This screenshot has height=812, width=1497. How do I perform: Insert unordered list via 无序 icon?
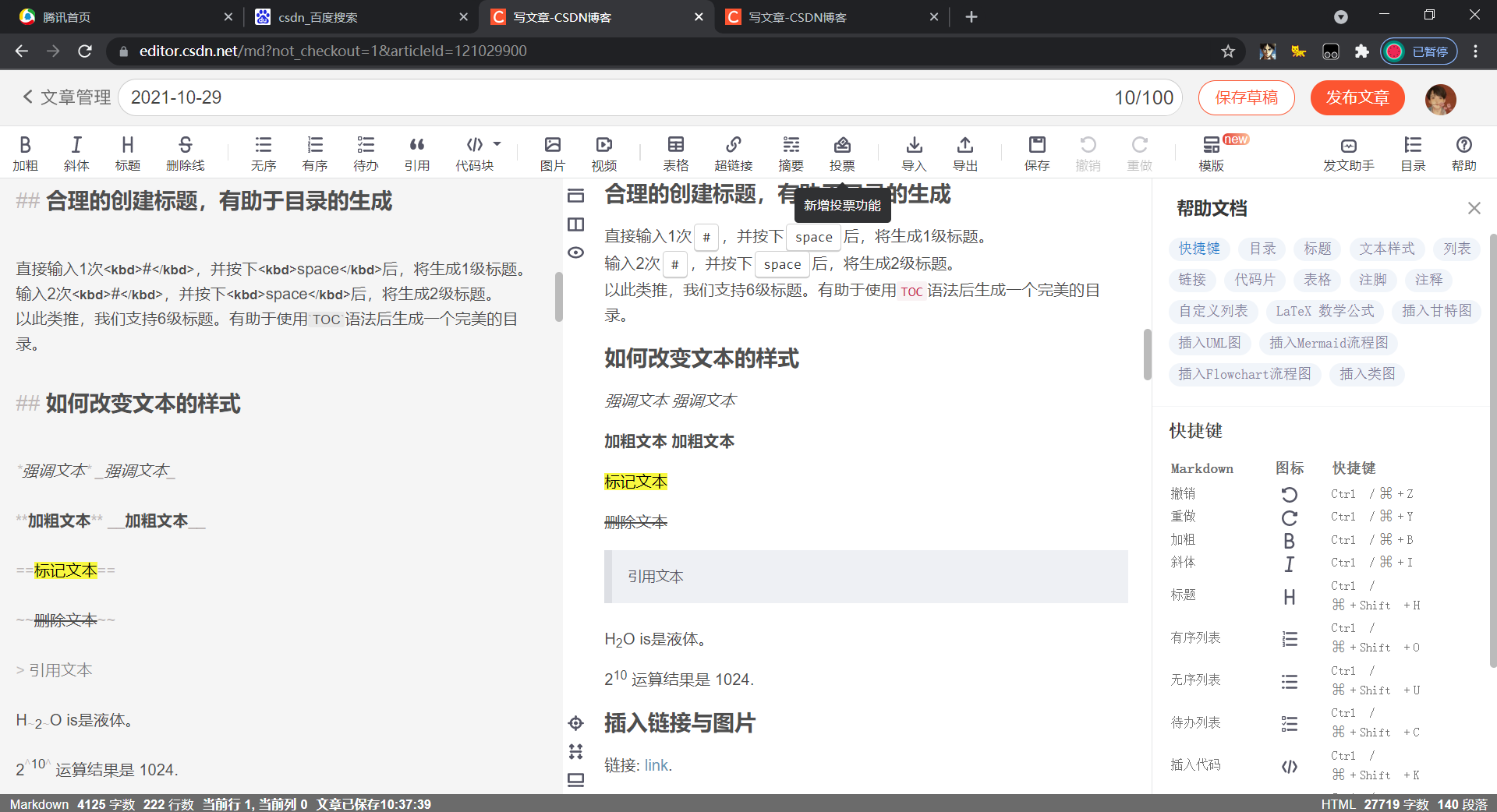264,153
